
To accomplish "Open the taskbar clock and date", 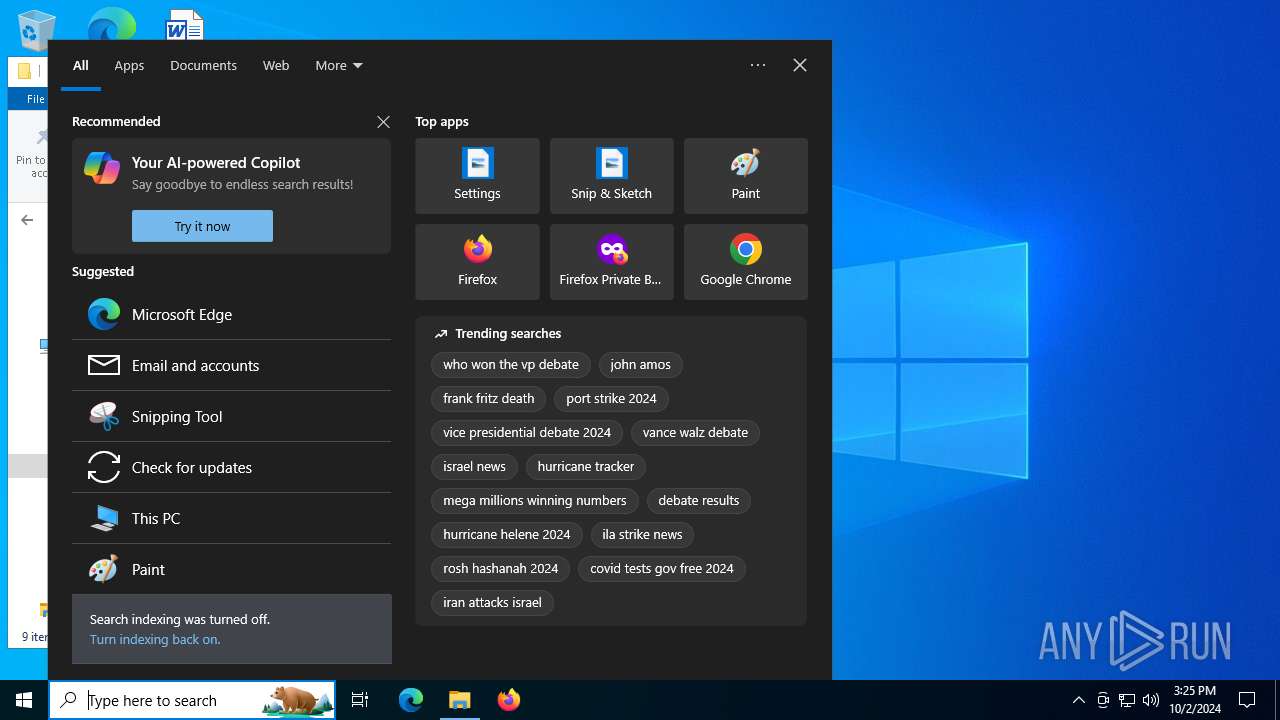I will (x=1195, y=700).
